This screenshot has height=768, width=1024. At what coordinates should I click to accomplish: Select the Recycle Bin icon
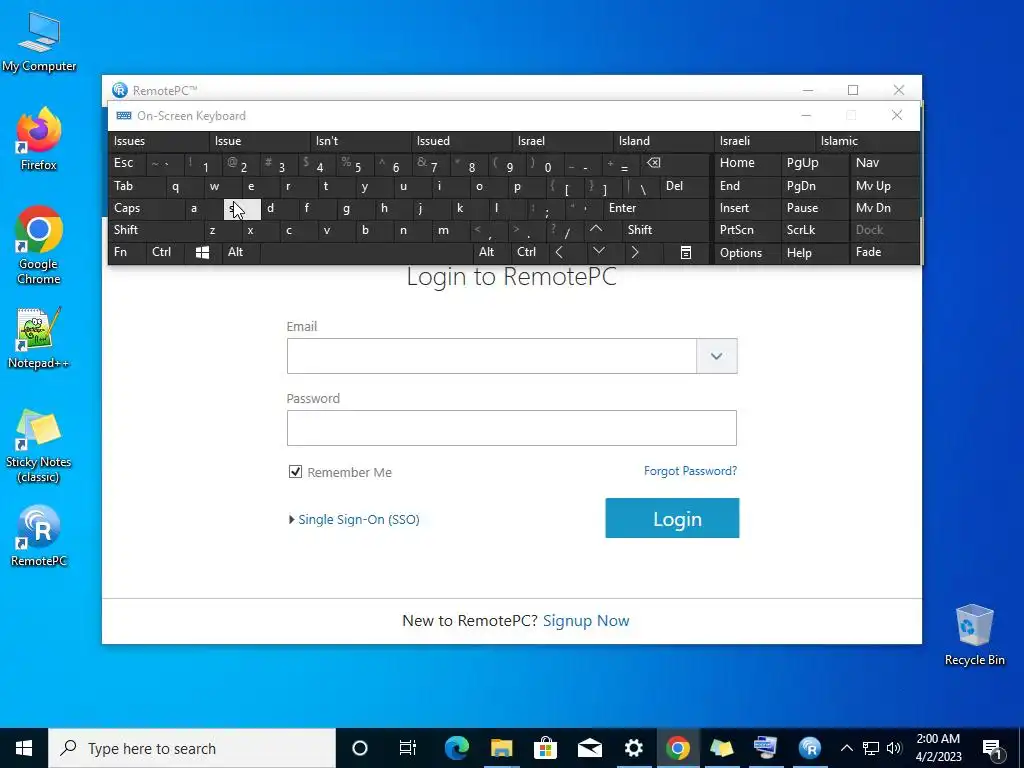tap(974, 635)
